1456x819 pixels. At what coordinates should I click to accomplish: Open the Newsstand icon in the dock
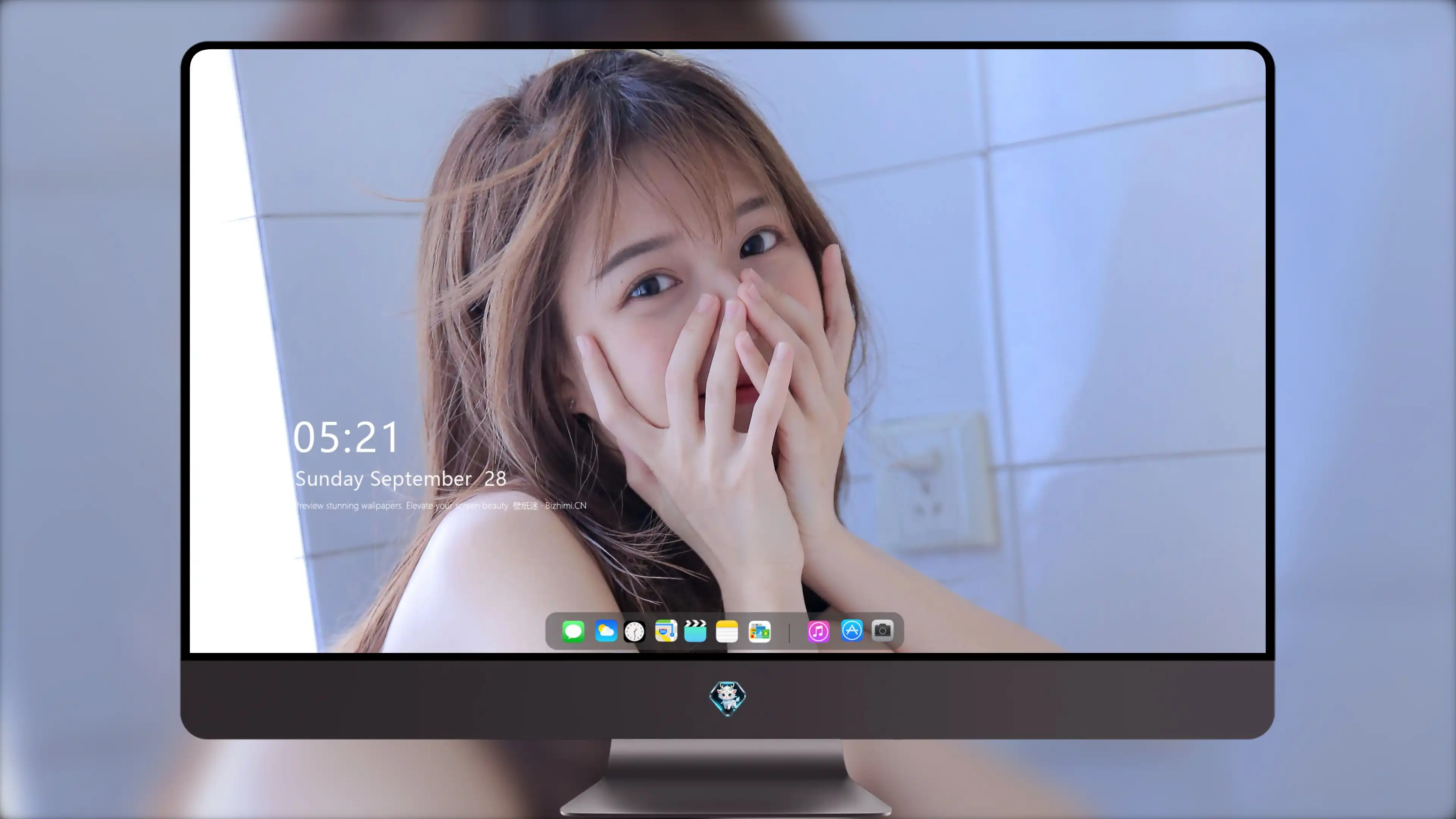(759, 632)
